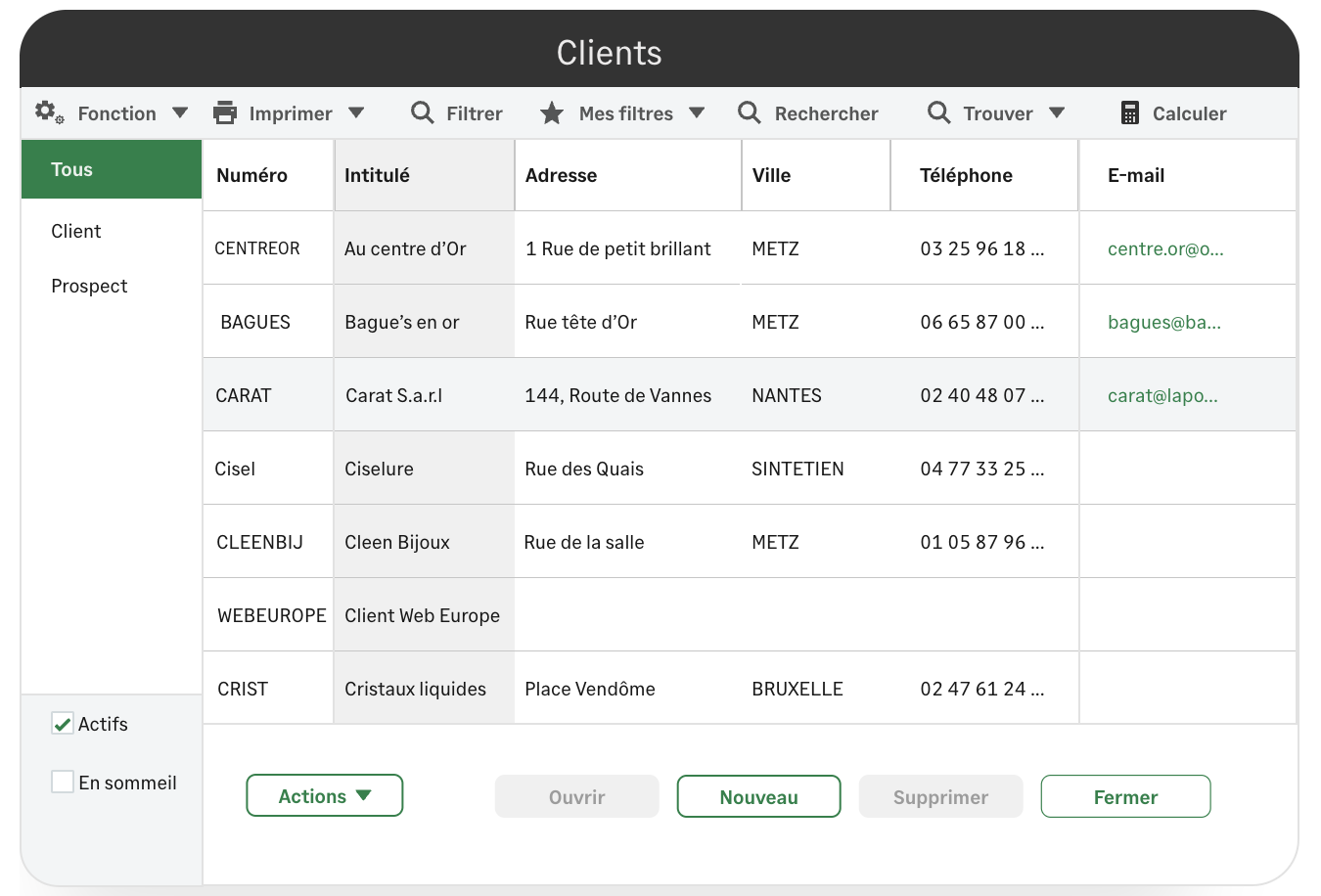The height and width of the screenshot is (896, 1321).
Task: Open email link centre.or@o...
Action: (x=1165, y=248)
